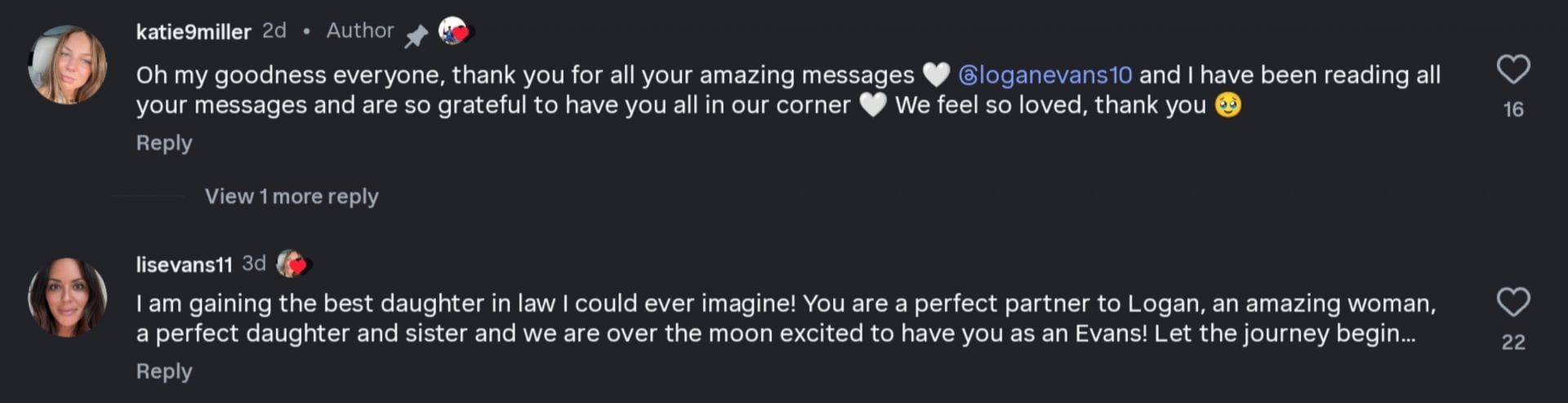Reply to lisevans11's comment
The width and height of the screenshot is (1568, 403).
coord(164,371)
